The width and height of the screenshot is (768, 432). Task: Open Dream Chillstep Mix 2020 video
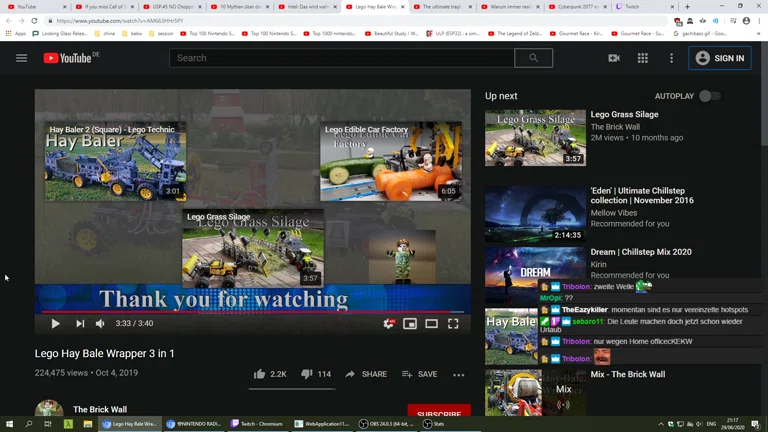(641, 252)
